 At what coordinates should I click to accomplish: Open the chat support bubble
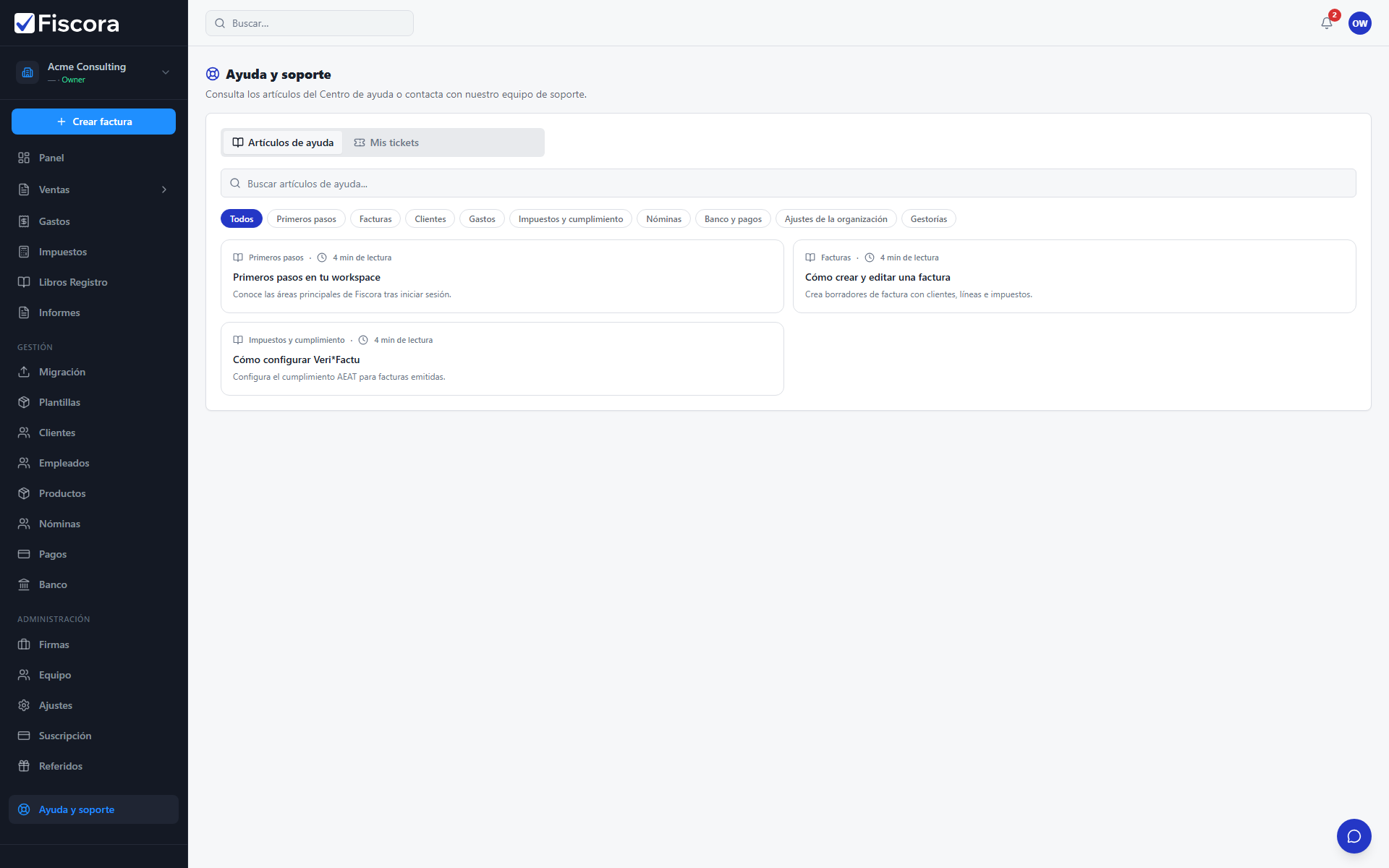pos(1354,836)
